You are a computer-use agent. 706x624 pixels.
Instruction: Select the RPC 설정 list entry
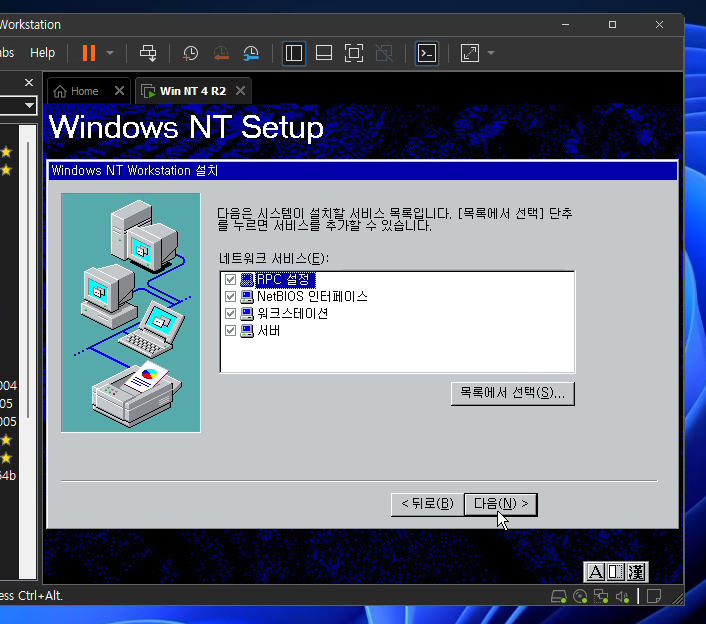coord(285,280)
